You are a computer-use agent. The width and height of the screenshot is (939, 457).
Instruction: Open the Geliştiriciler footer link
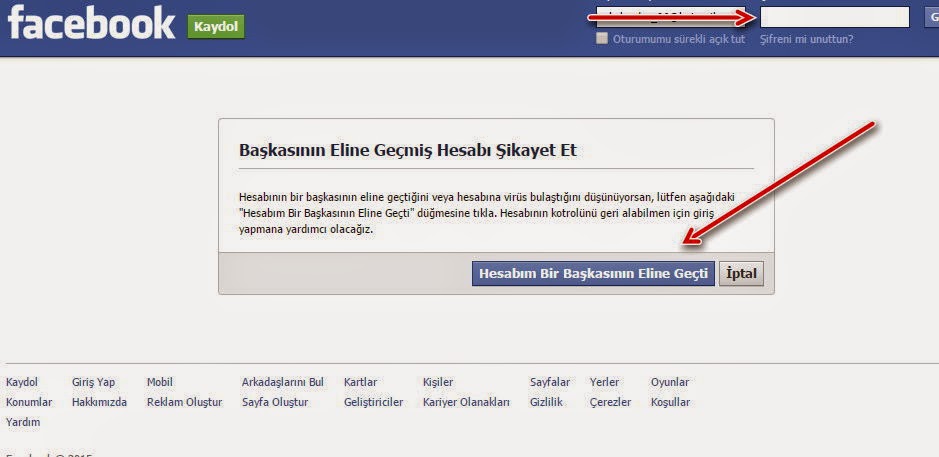click(x=374, y=402)
